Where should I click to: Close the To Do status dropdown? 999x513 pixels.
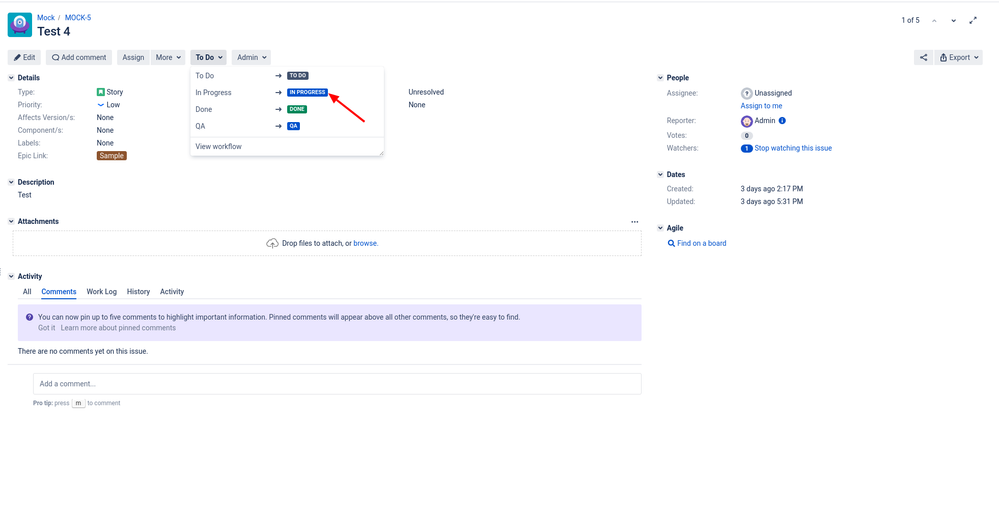click(x=208, y=57)
